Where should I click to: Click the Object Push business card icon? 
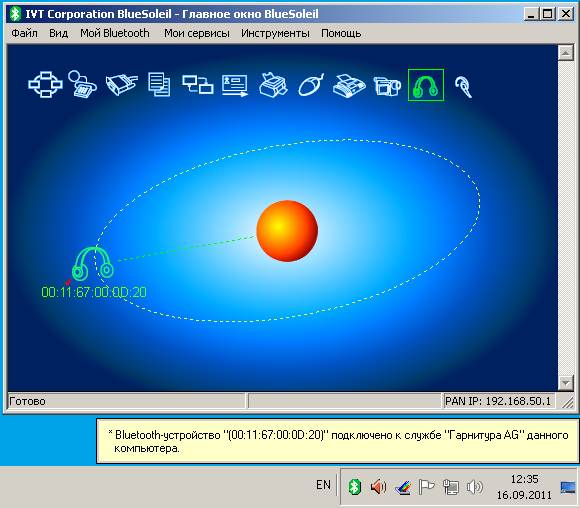tap(235, 85)
